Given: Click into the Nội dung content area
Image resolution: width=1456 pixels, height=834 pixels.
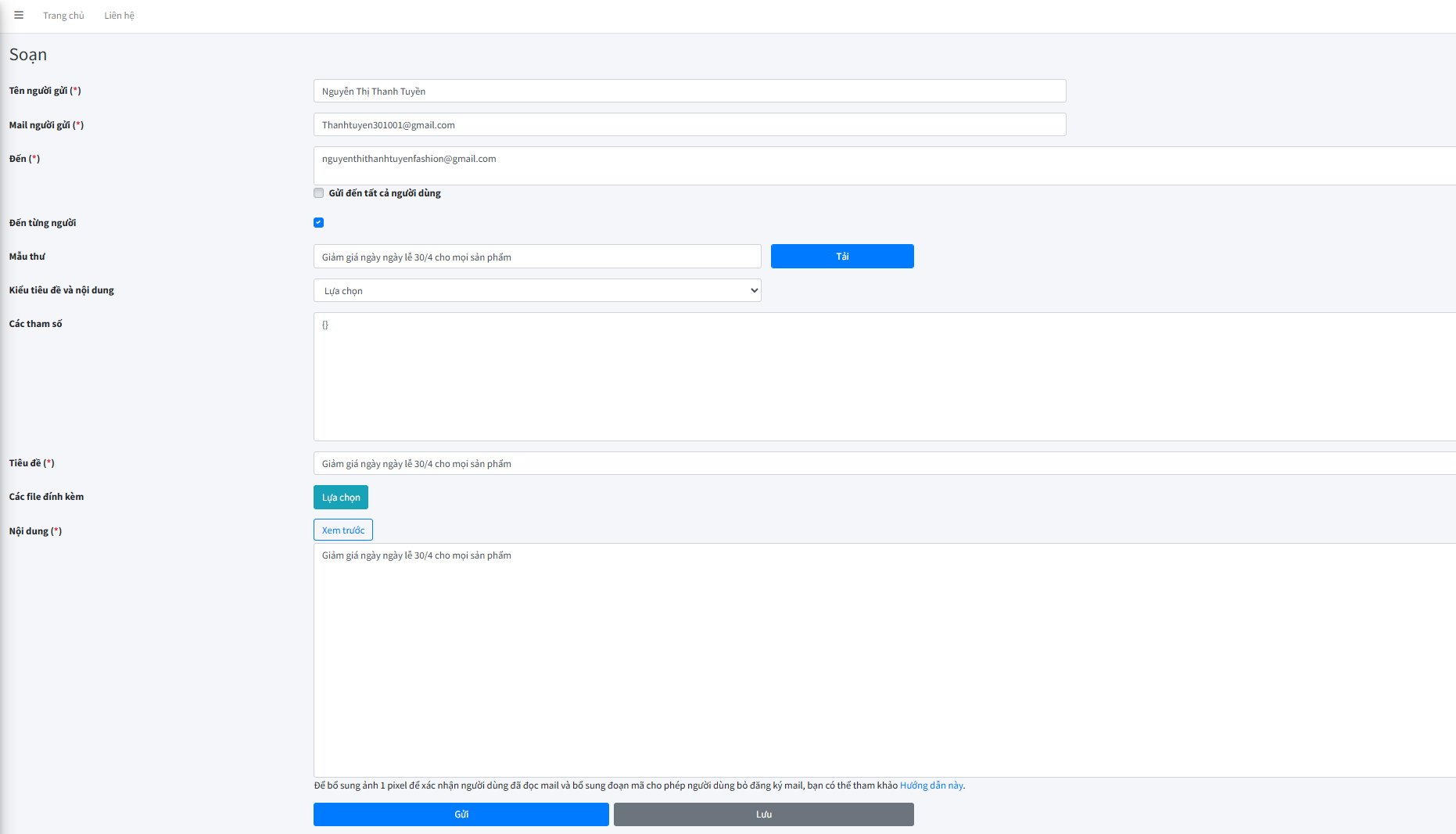Looking at the screenshot, I should pos(884,660).
